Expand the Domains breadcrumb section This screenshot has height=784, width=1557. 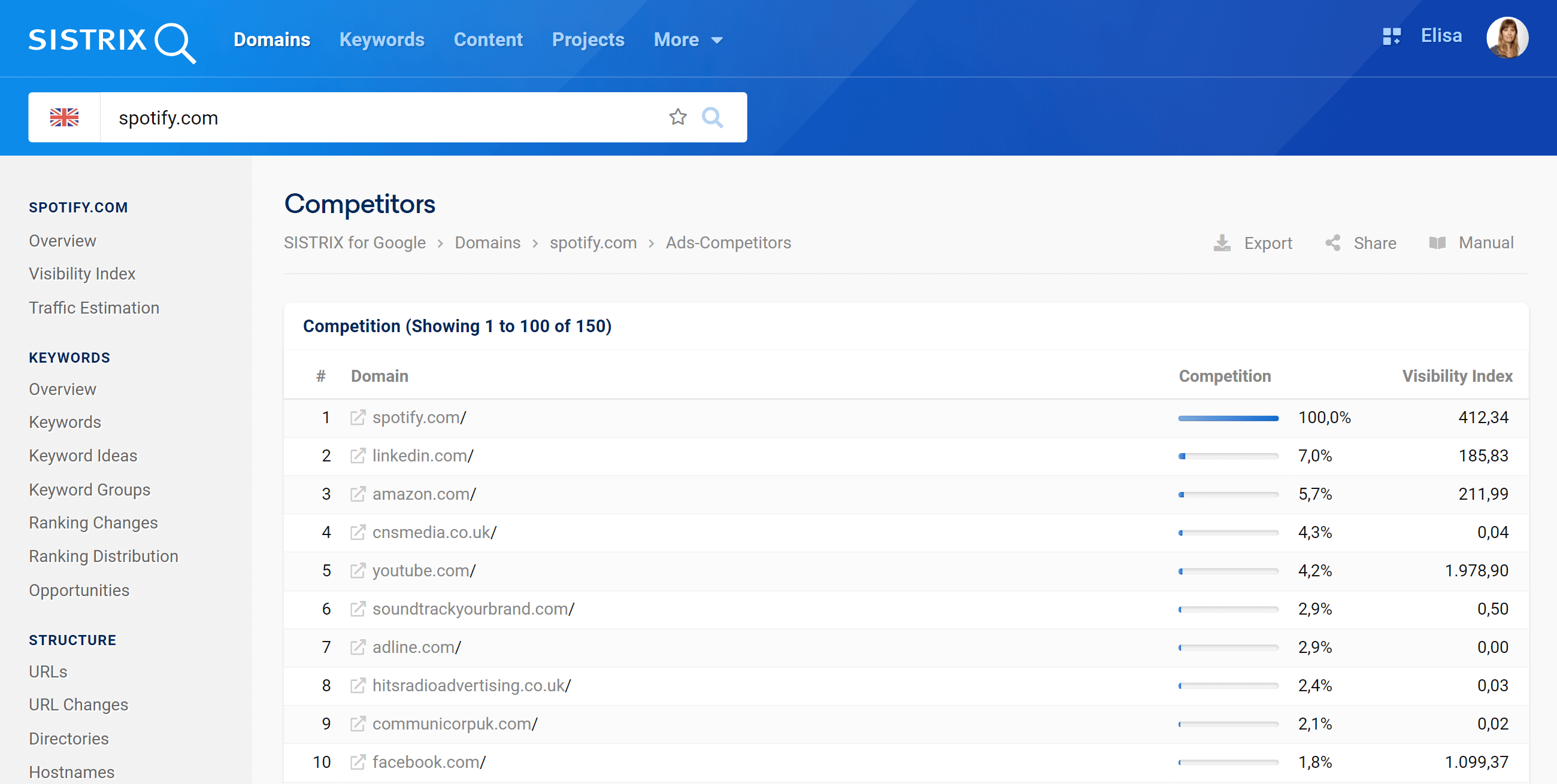click(x=489, y=243)
